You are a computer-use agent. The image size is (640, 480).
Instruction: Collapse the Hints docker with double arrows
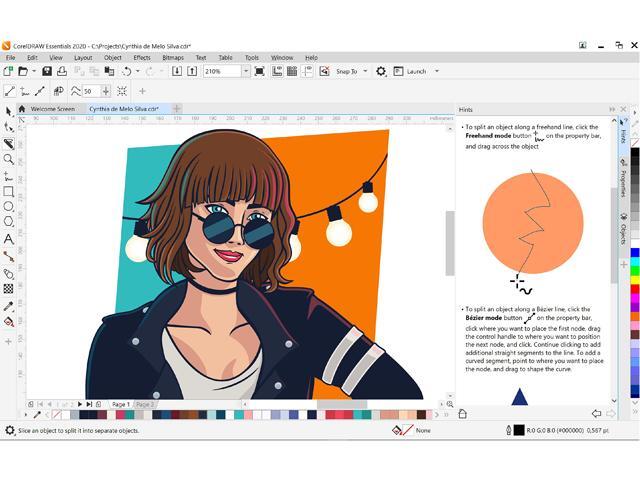point(612,109)
